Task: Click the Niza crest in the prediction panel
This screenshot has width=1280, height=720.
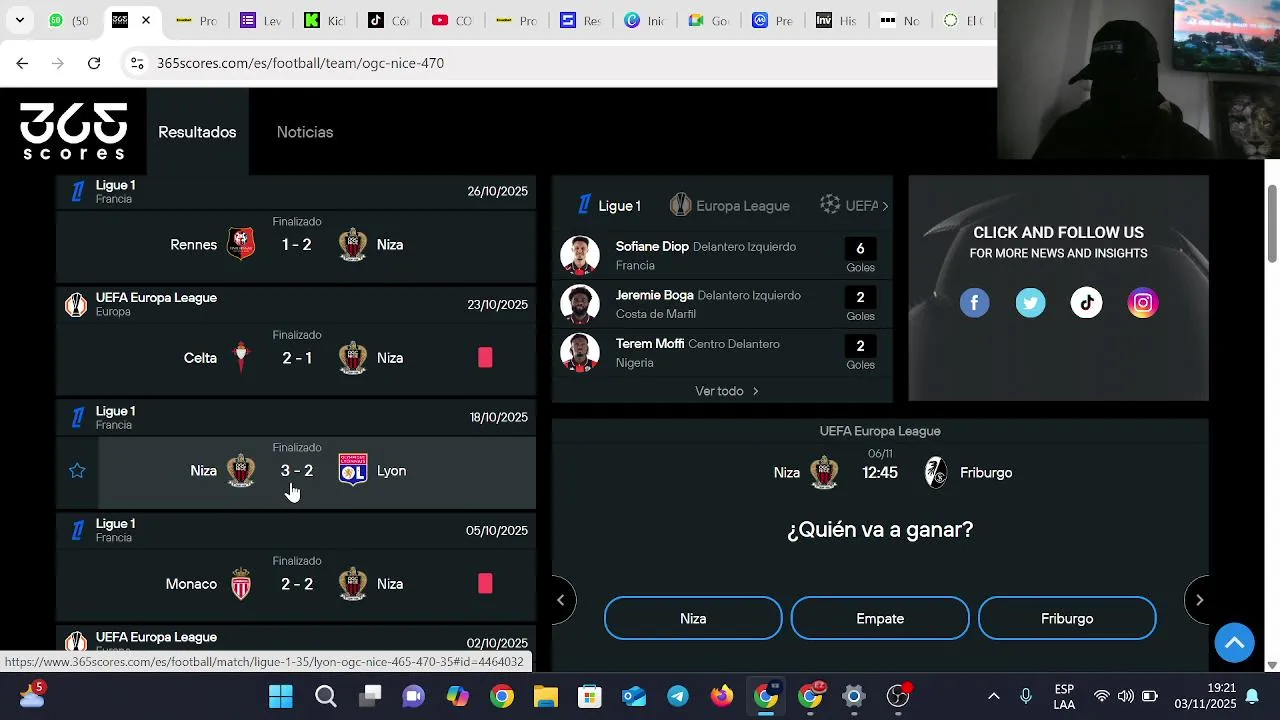Action: (x=824, y=472)
